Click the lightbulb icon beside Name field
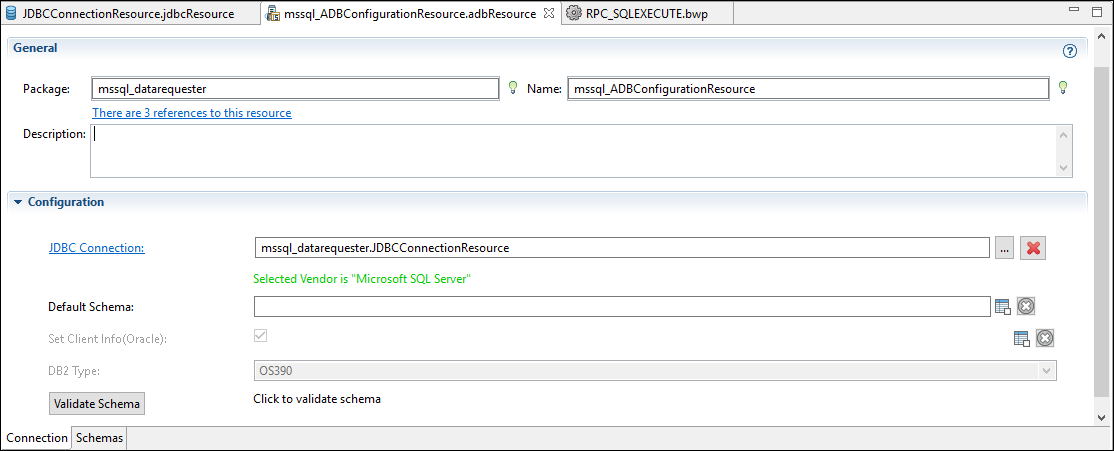Image resolution: width=1114 pixels, height=451 pixels. coord(1063,88)
